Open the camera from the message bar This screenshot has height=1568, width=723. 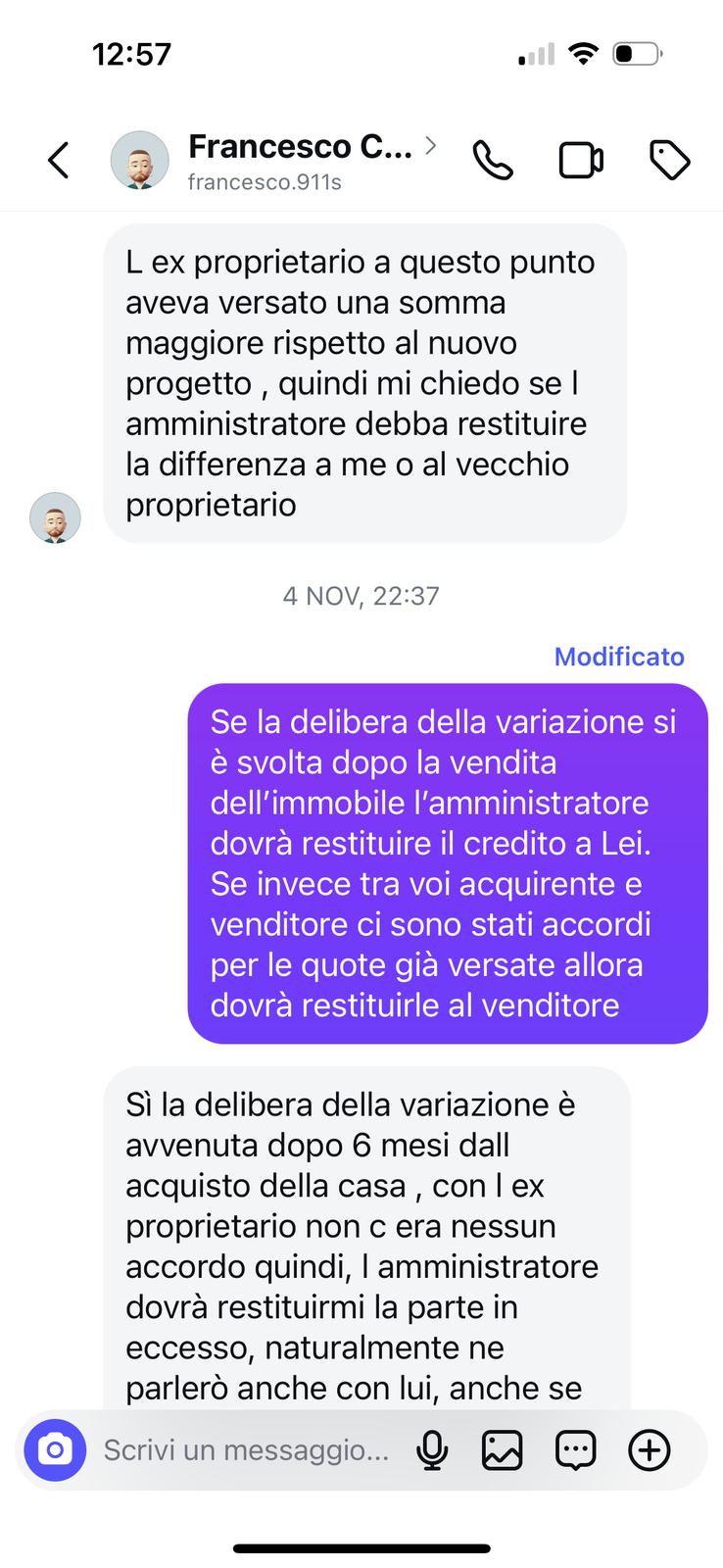click(x=55, y=1449)
